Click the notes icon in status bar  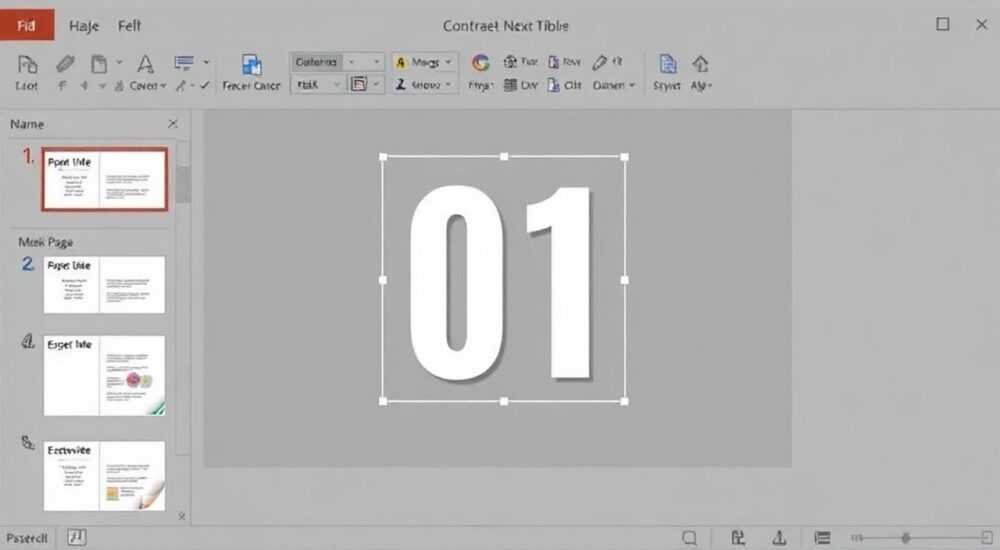pos(77,537)
